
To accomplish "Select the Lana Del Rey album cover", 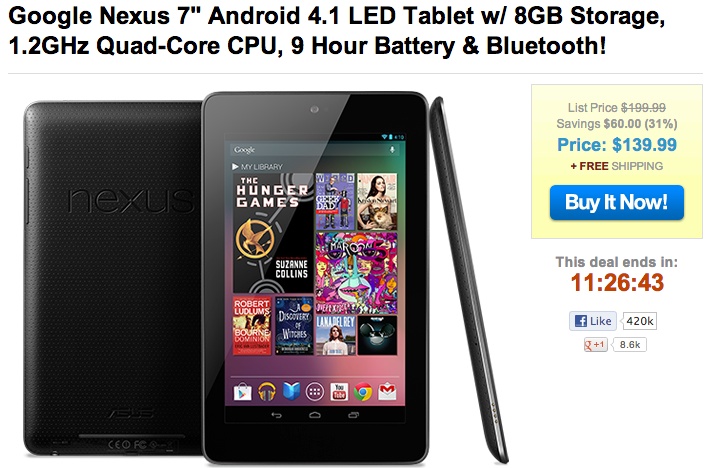I will 336,335.
